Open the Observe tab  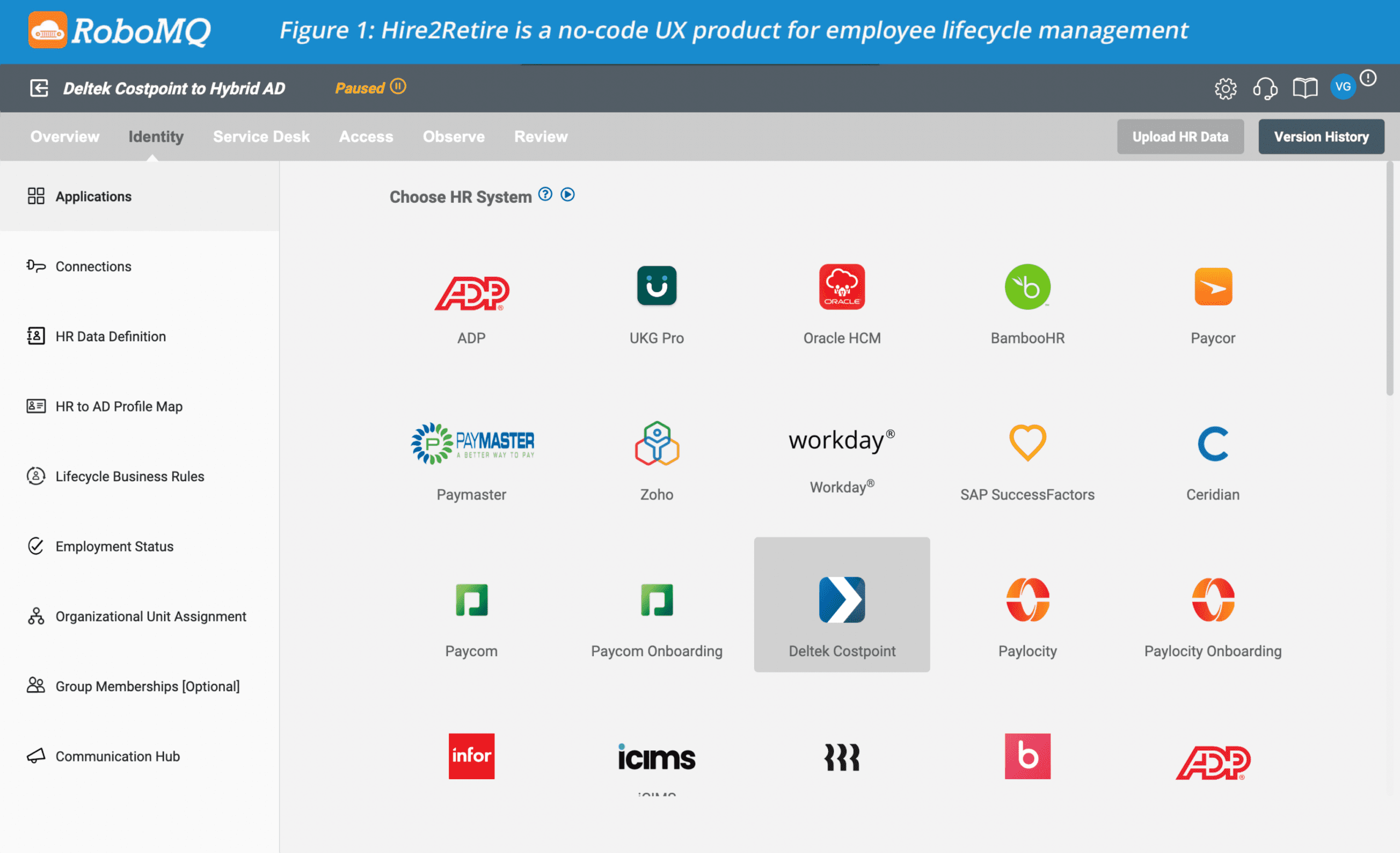pos(453,136)
